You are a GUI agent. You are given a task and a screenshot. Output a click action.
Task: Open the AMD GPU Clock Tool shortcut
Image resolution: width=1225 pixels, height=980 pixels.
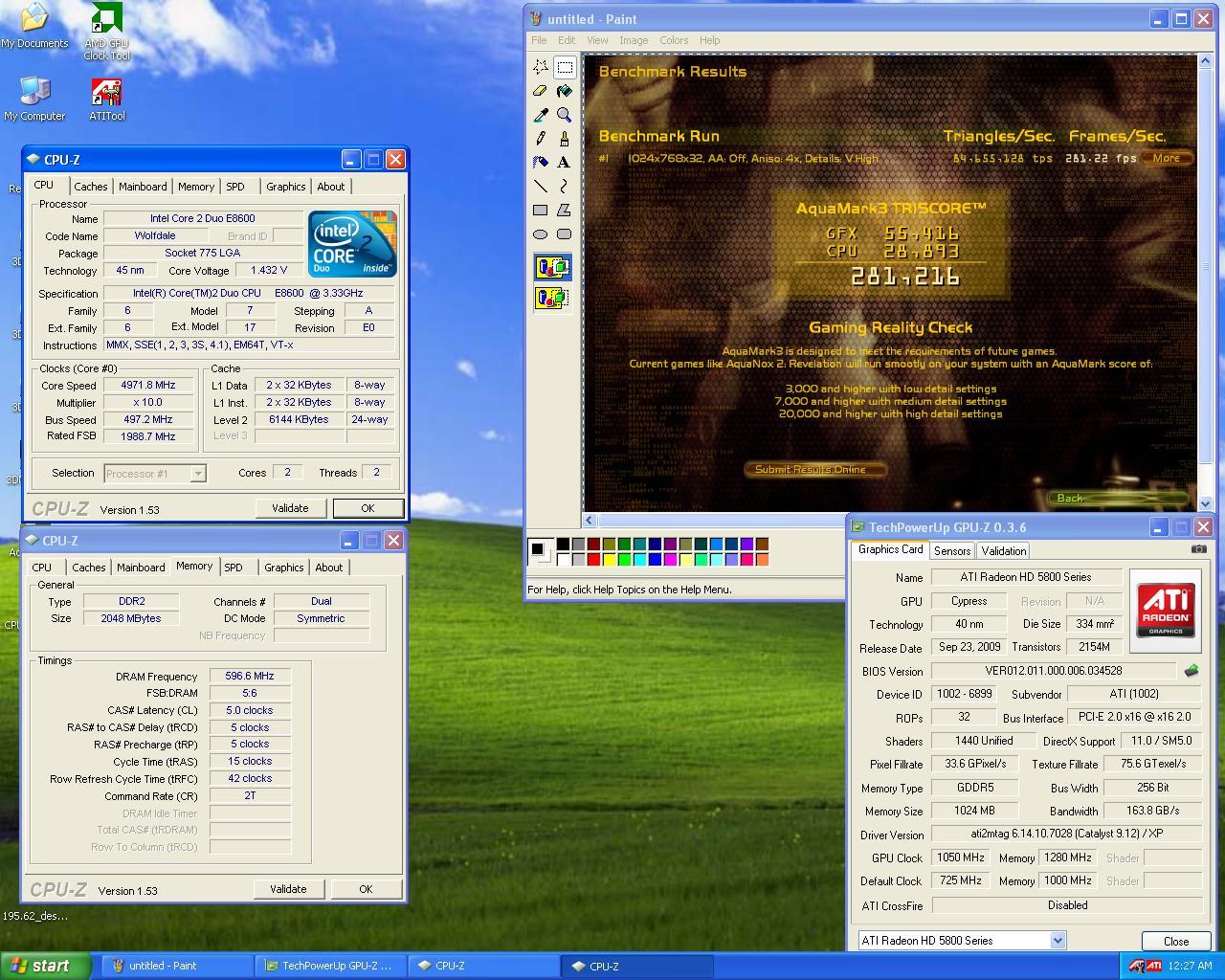coord(106,32)
